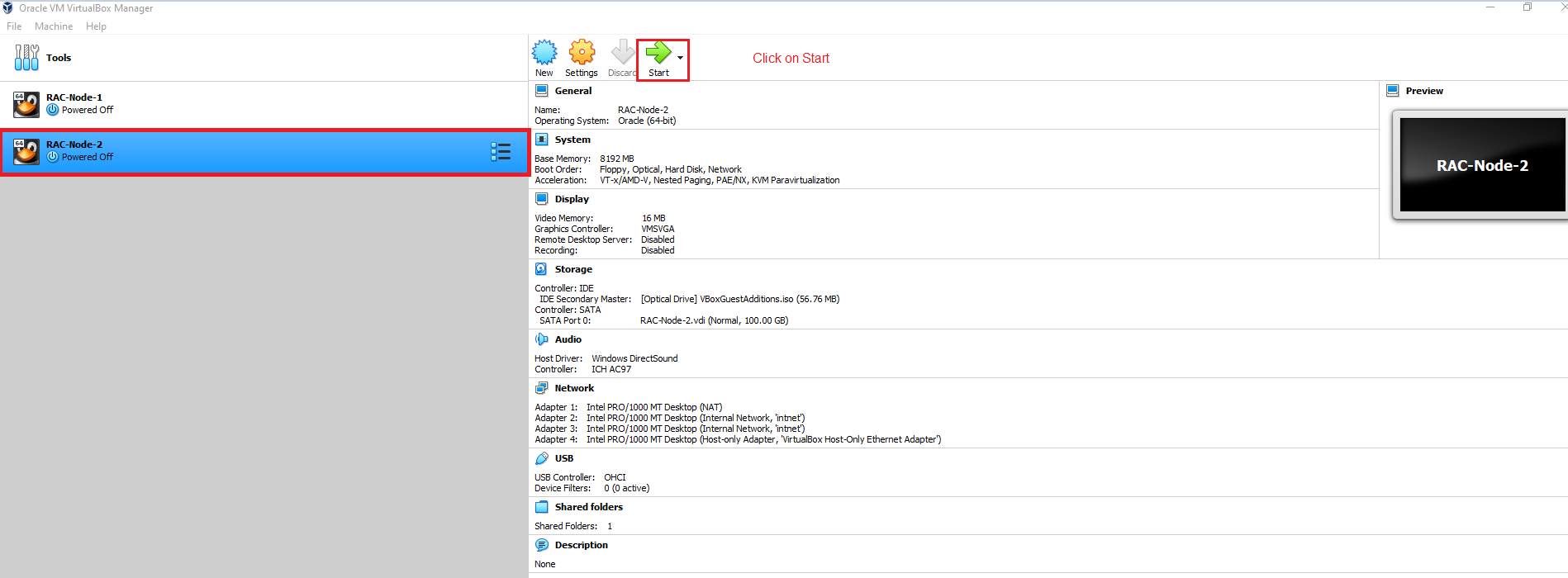The width and height of the screenshot is (1568, 578).
Task: Click the Video Memory 16 MB value
Action: 653,218
